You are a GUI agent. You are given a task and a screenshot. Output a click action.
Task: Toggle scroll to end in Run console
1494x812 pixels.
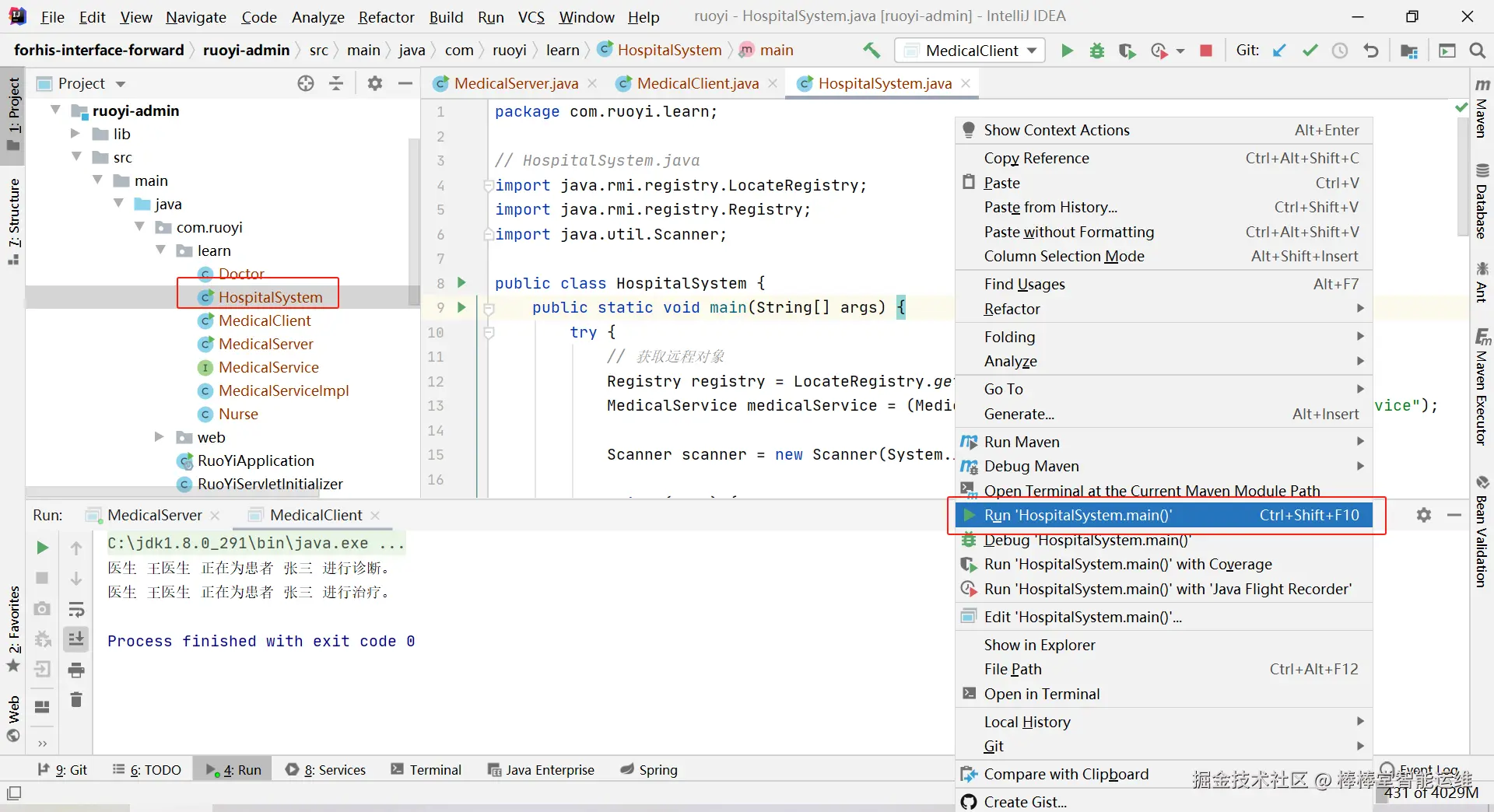pos(76,639)
